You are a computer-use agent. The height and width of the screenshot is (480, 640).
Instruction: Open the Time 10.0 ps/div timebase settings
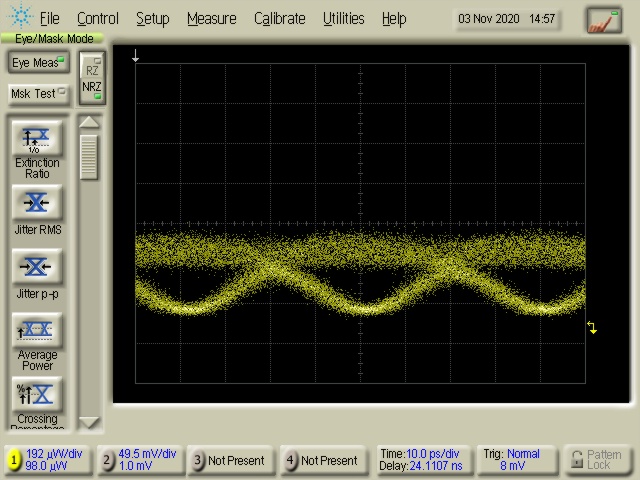coord(421,459)
